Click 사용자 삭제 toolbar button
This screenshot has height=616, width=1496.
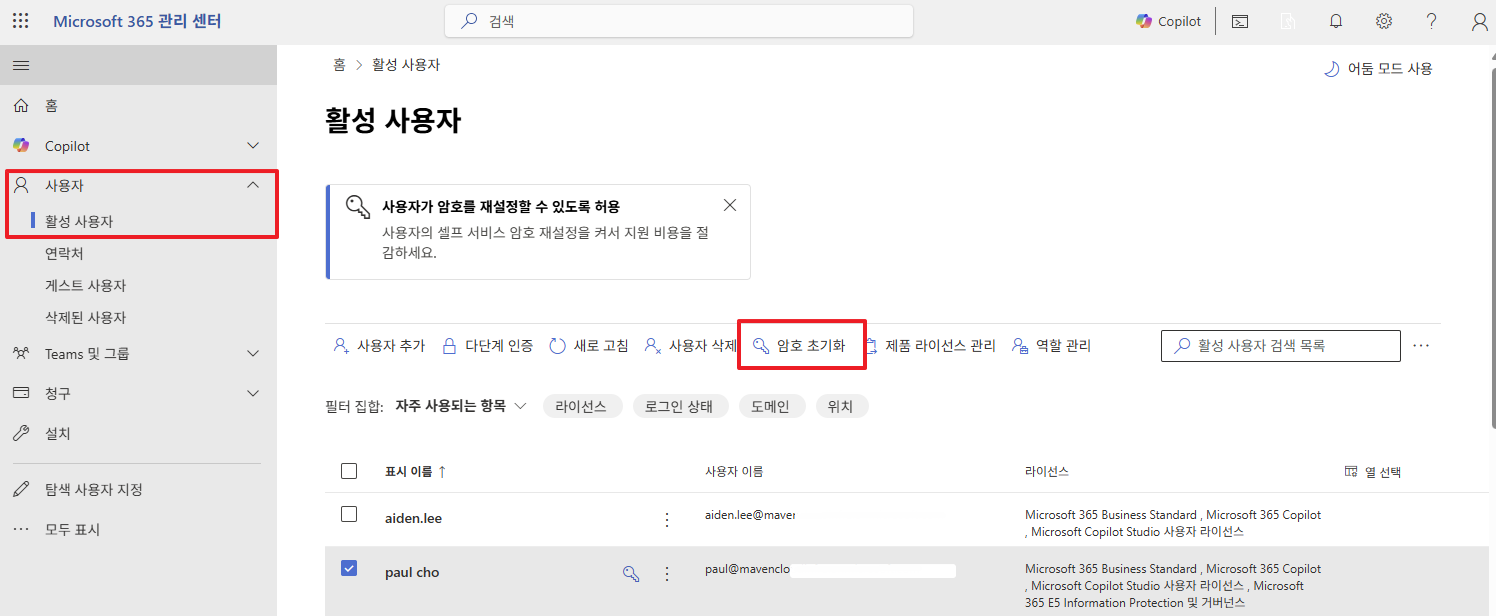coord(690,346)
